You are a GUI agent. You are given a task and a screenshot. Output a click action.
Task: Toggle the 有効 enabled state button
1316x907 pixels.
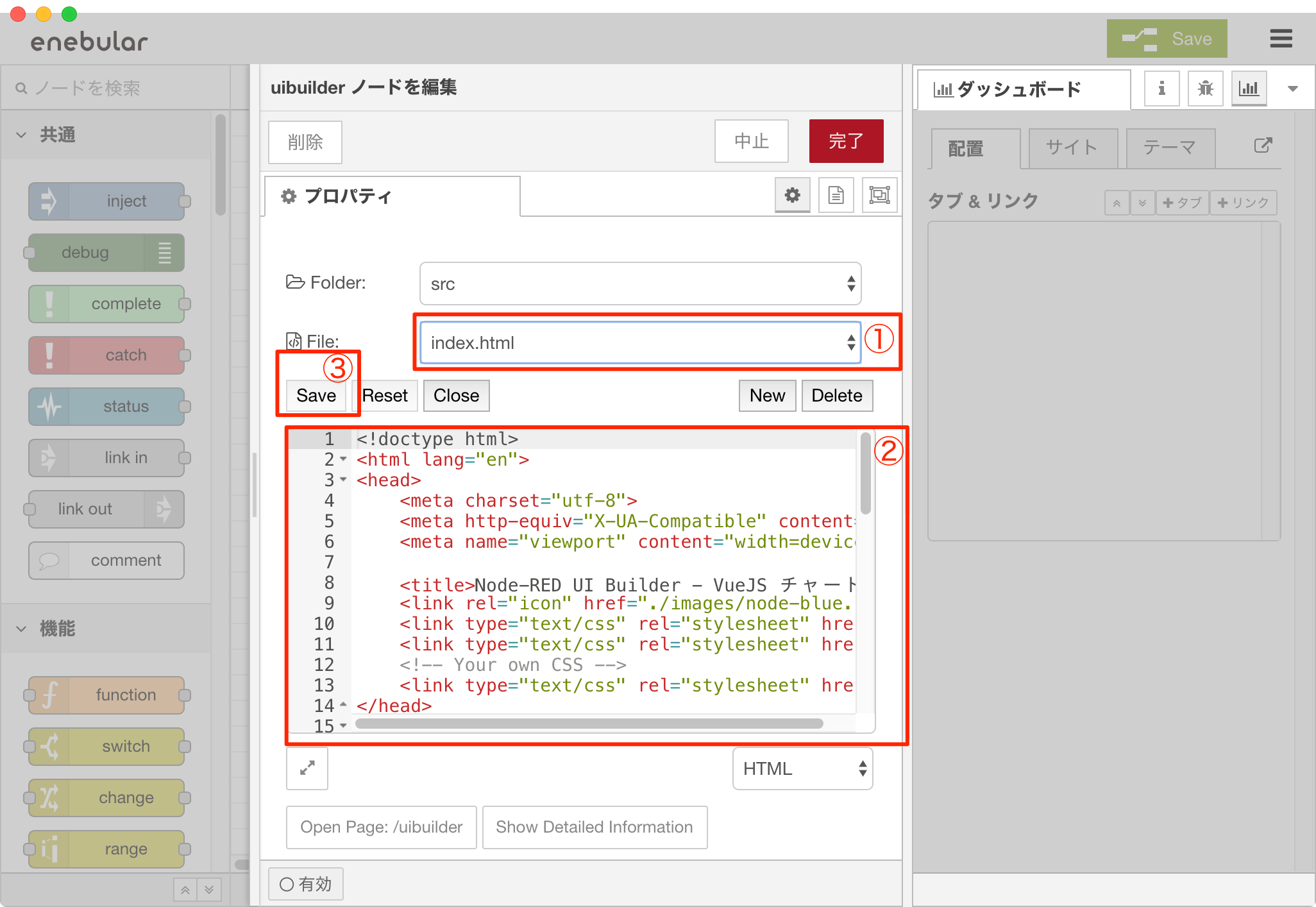(306, 884)
